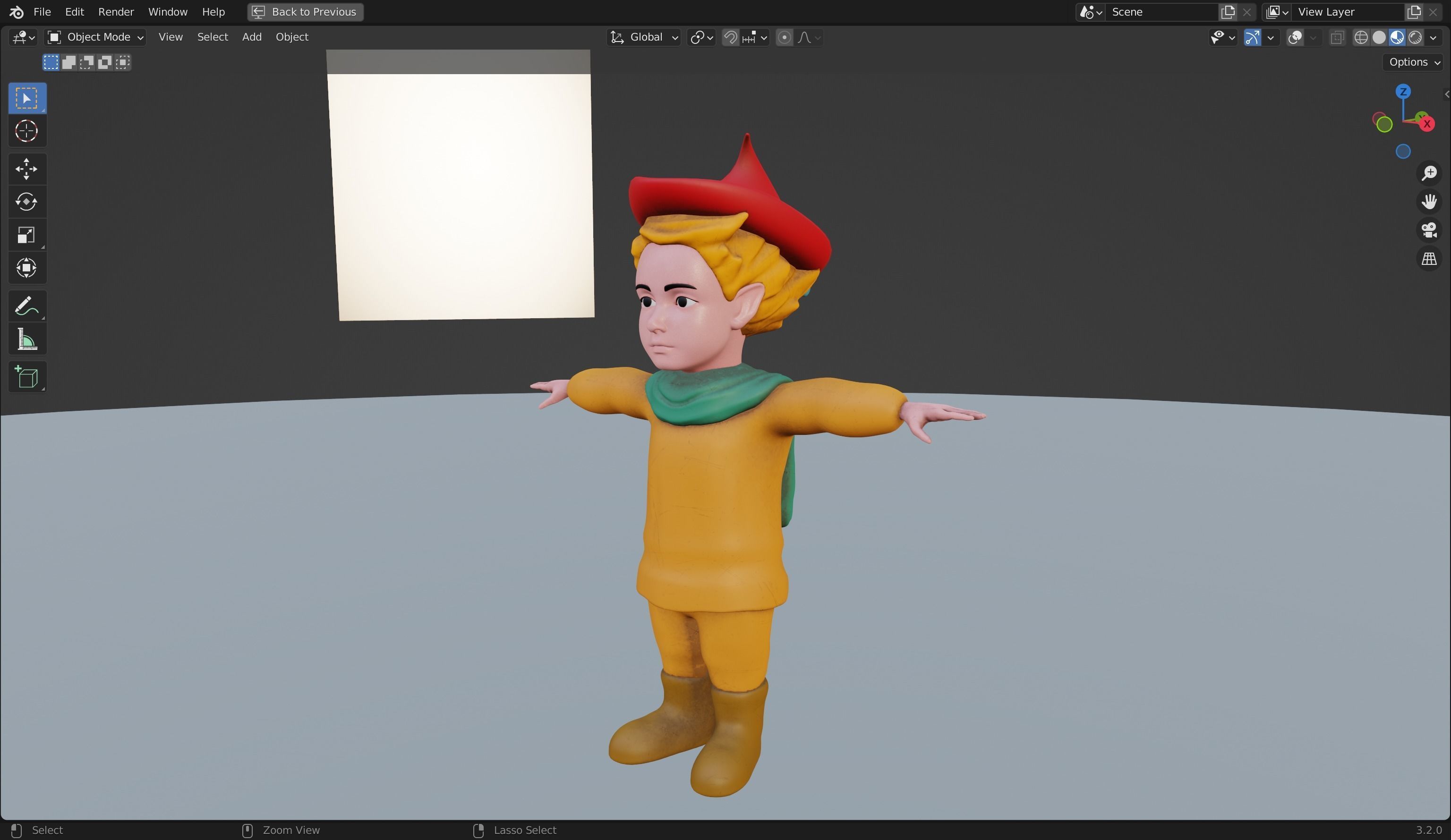Set selection mode to Intersect
The image size is (1451, 840).
tap(122, 62)
